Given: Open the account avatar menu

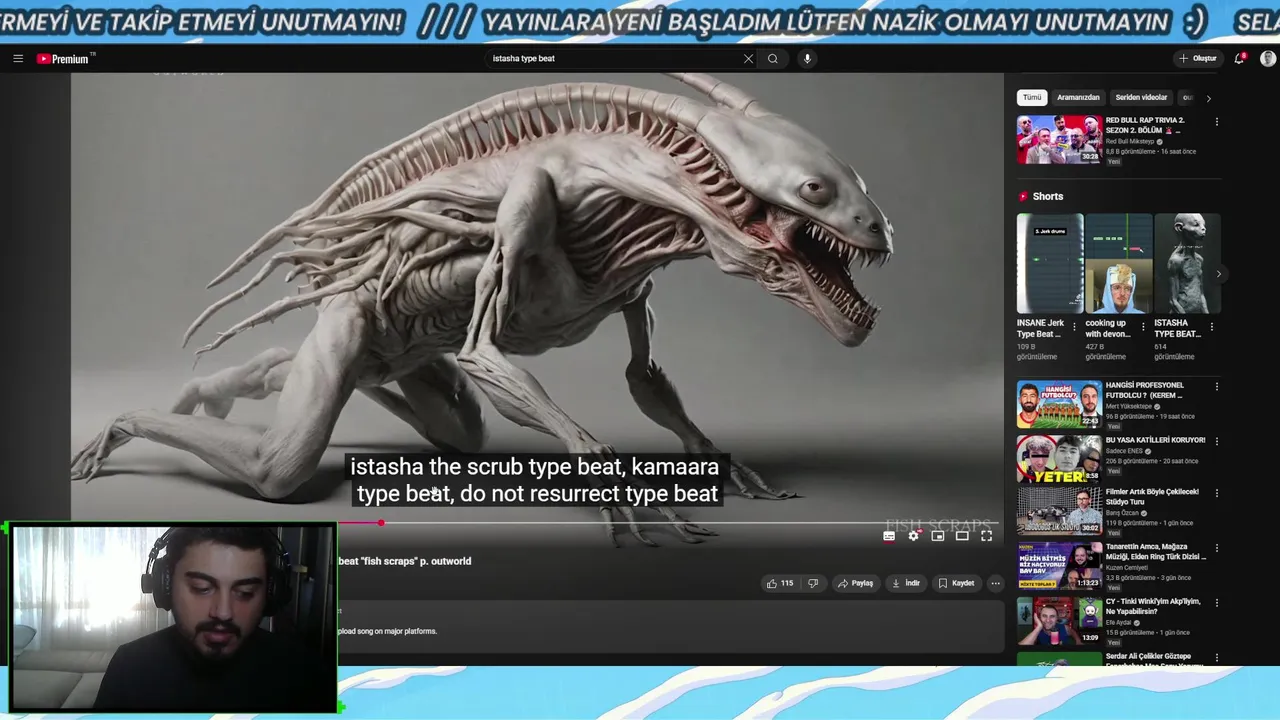Looking at the screenshot, I should point(1268,59).
